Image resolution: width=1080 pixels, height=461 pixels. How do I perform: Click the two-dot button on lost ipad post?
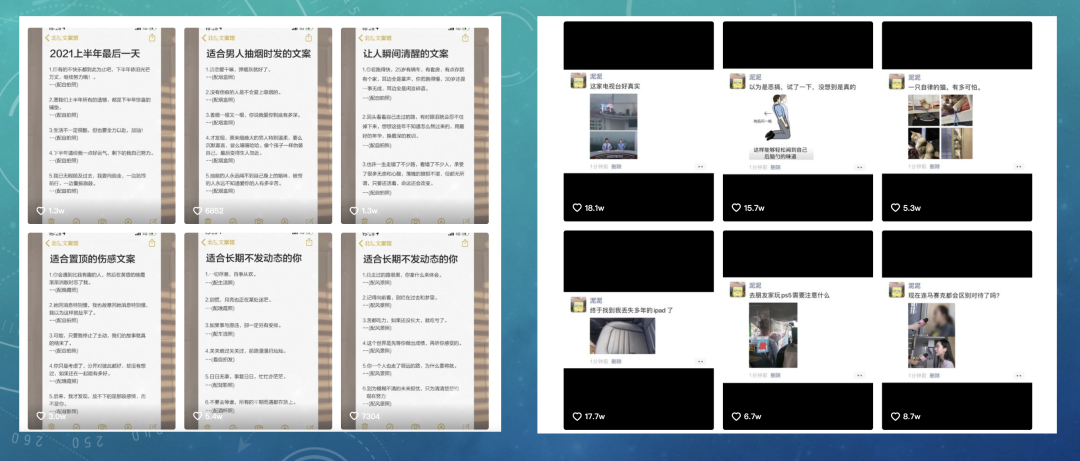pos(700,361)
